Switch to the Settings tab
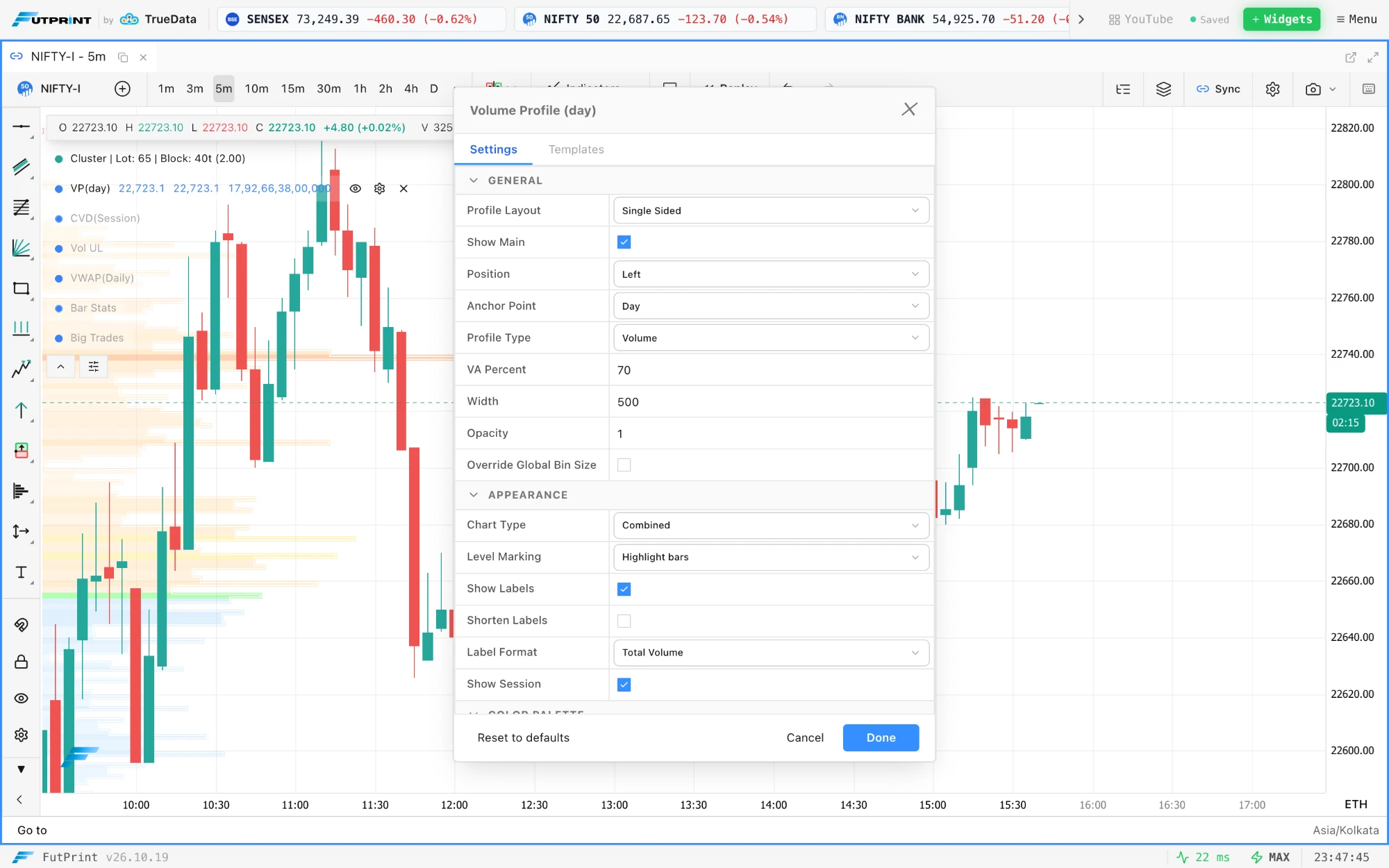The height and width of the screenshot is (868, 1389). pos(493,149)
